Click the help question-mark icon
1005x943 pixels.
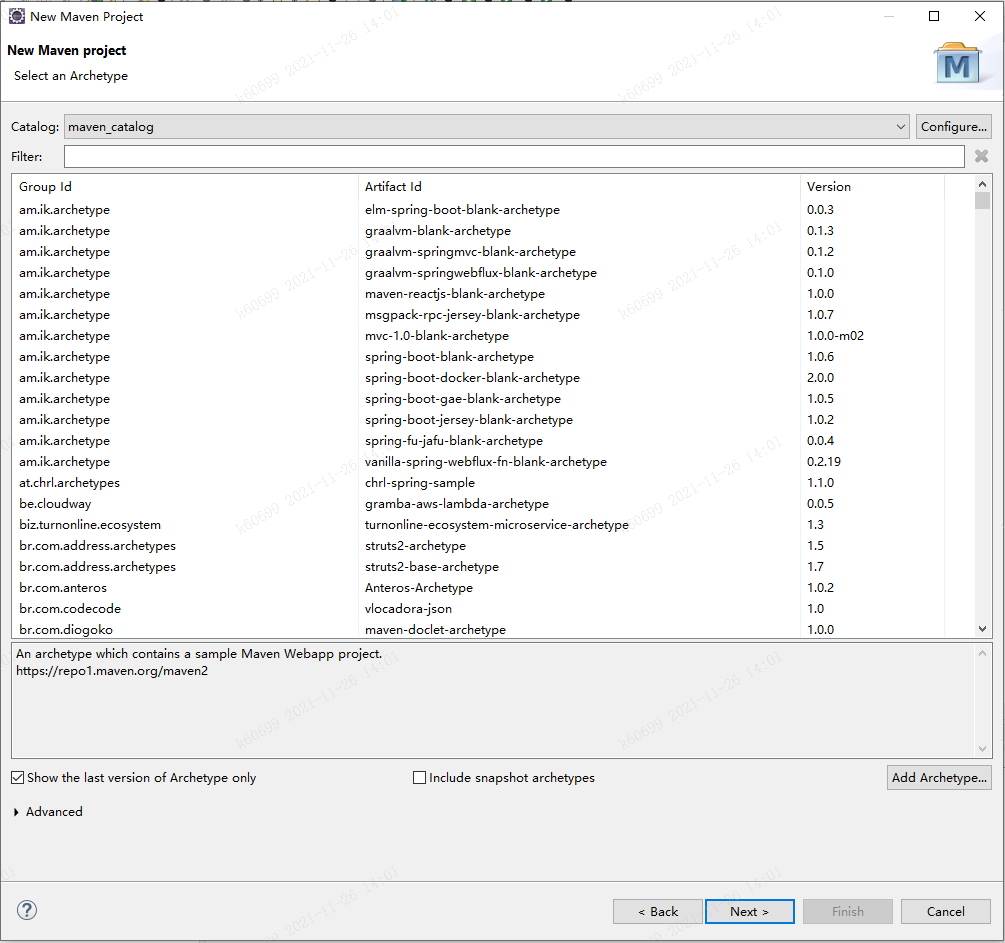pos(26,910)
